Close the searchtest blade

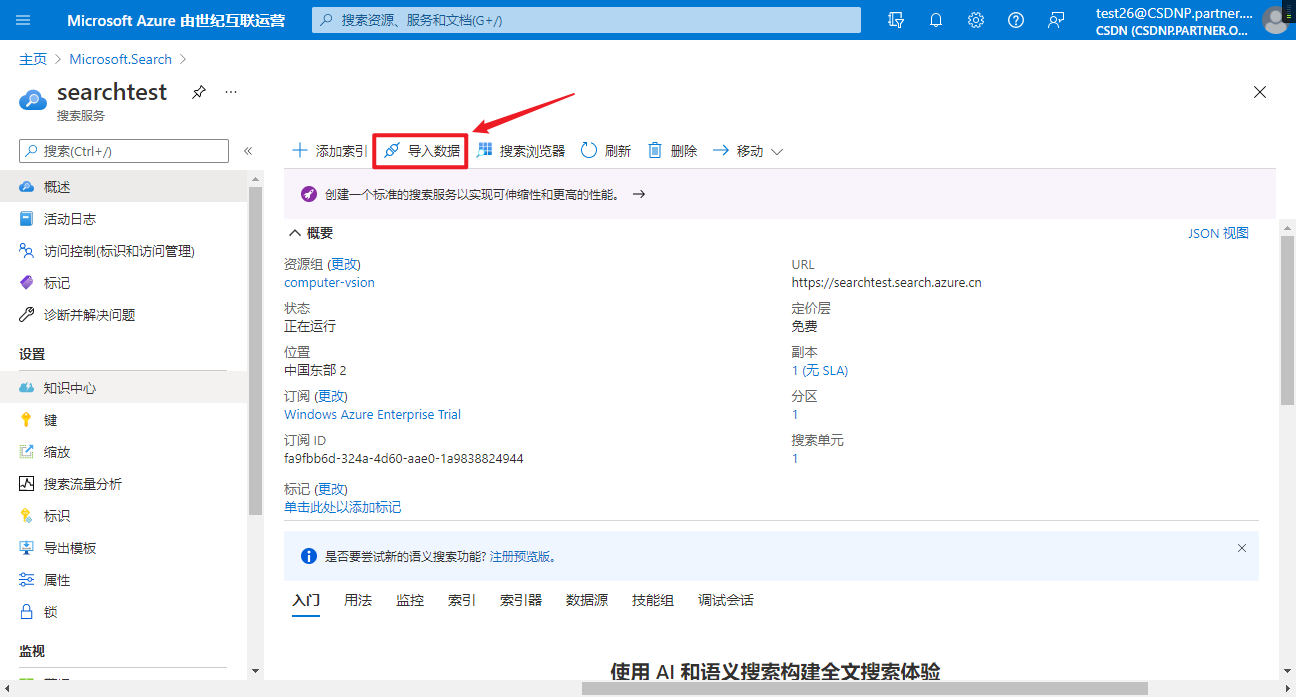1260,92
